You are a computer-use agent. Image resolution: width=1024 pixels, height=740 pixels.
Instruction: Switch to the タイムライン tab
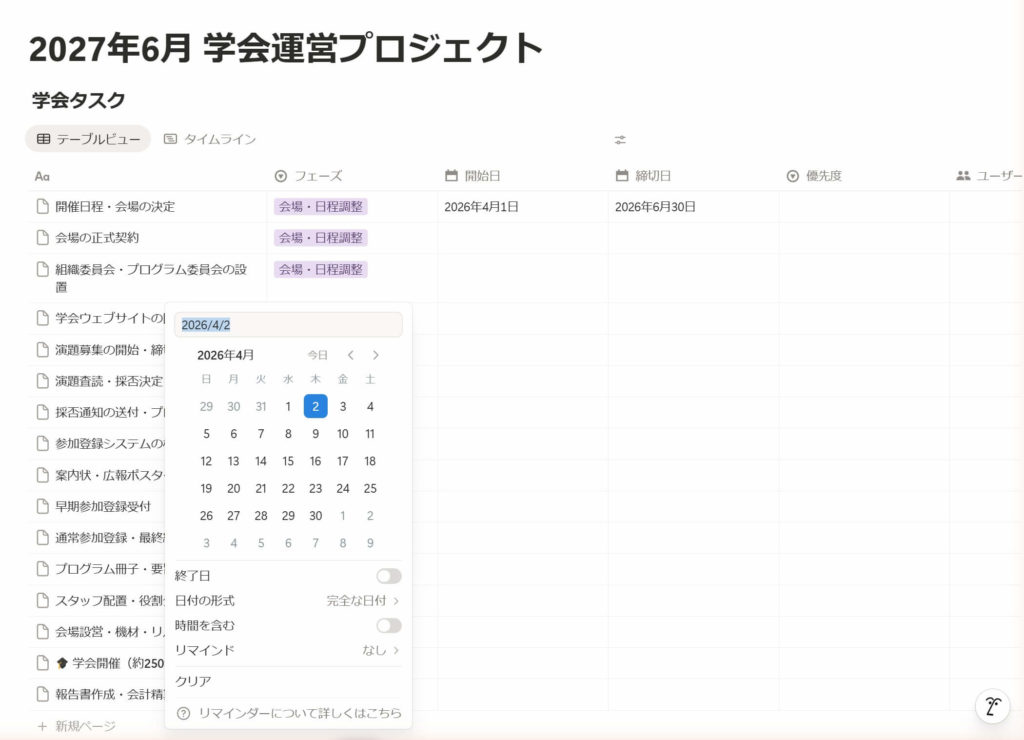(x=210, y=139)
